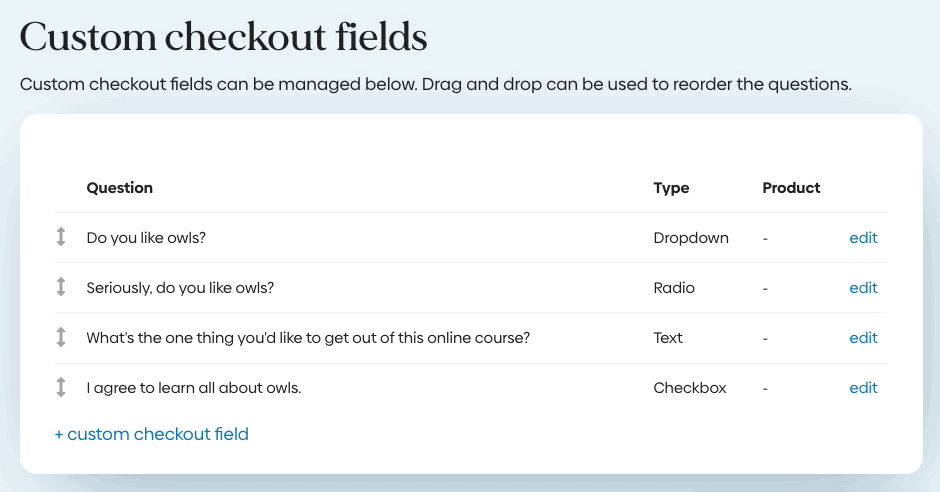
Task: Click the Type column header
Action: coord(671,188)
